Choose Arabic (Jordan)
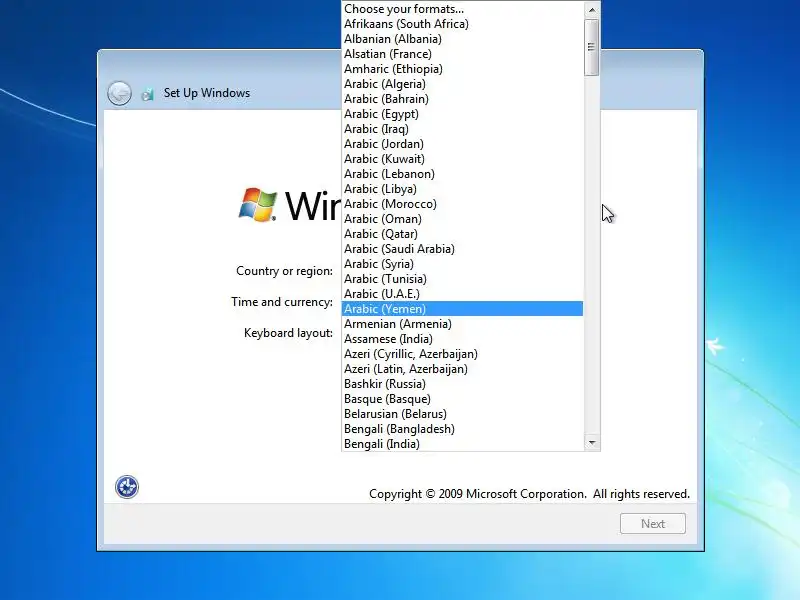The image size is (800, 600). pyautogui.click(x=462, y=144)
